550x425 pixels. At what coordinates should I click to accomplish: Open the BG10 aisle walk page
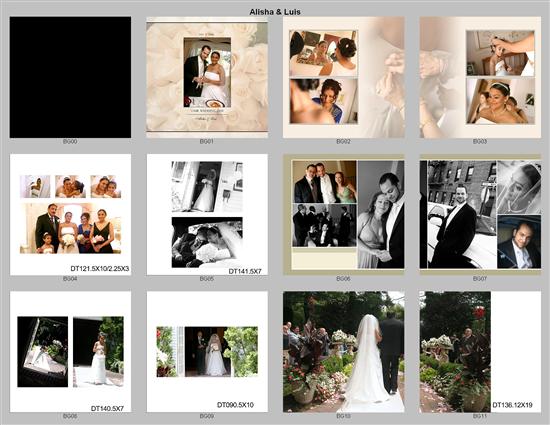tap(344, 351)
